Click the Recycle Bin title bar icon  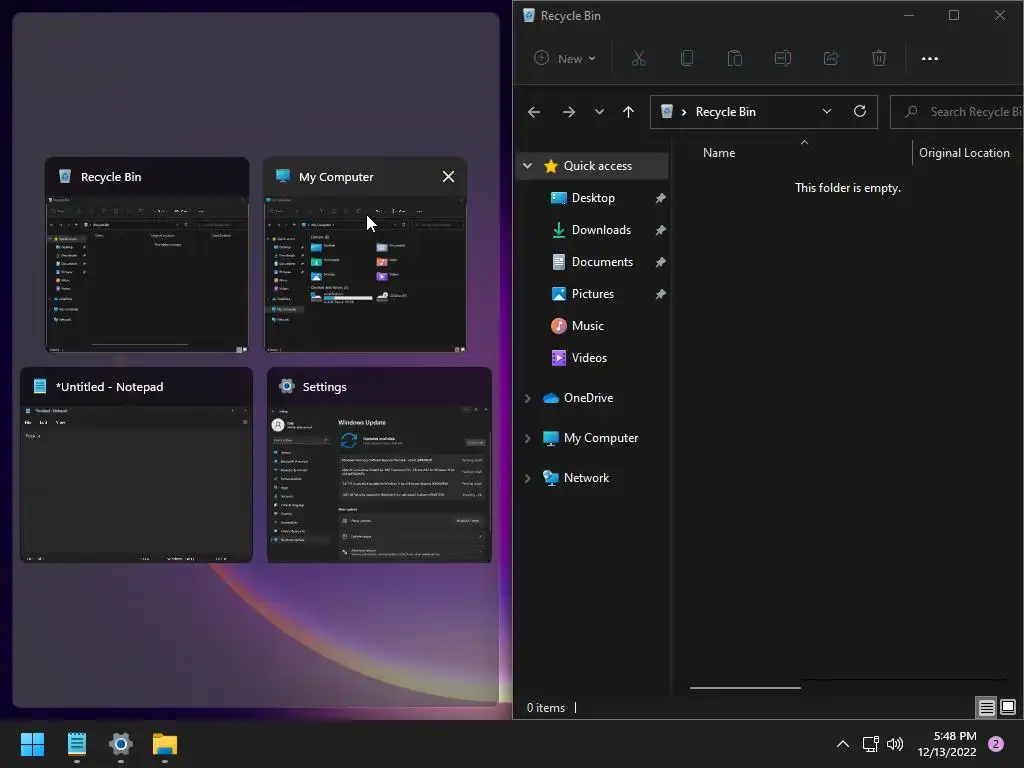(x=529, y=15)
